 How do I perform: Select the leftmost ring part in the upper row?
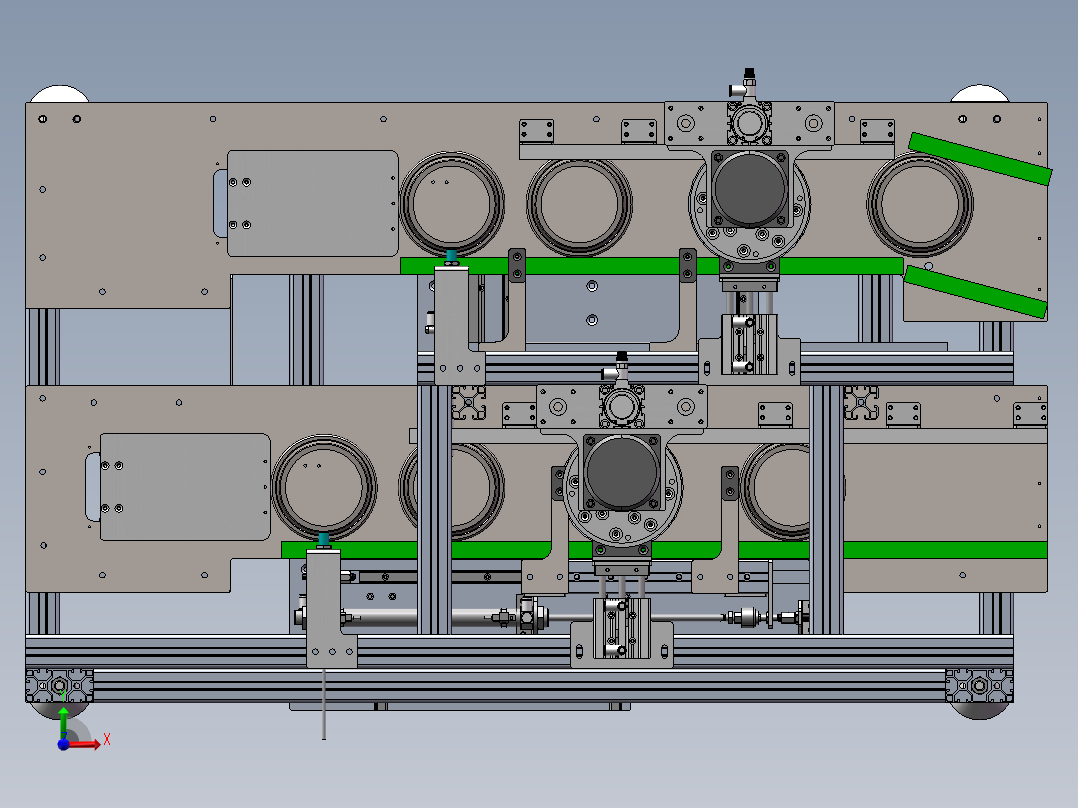point(452,204)
